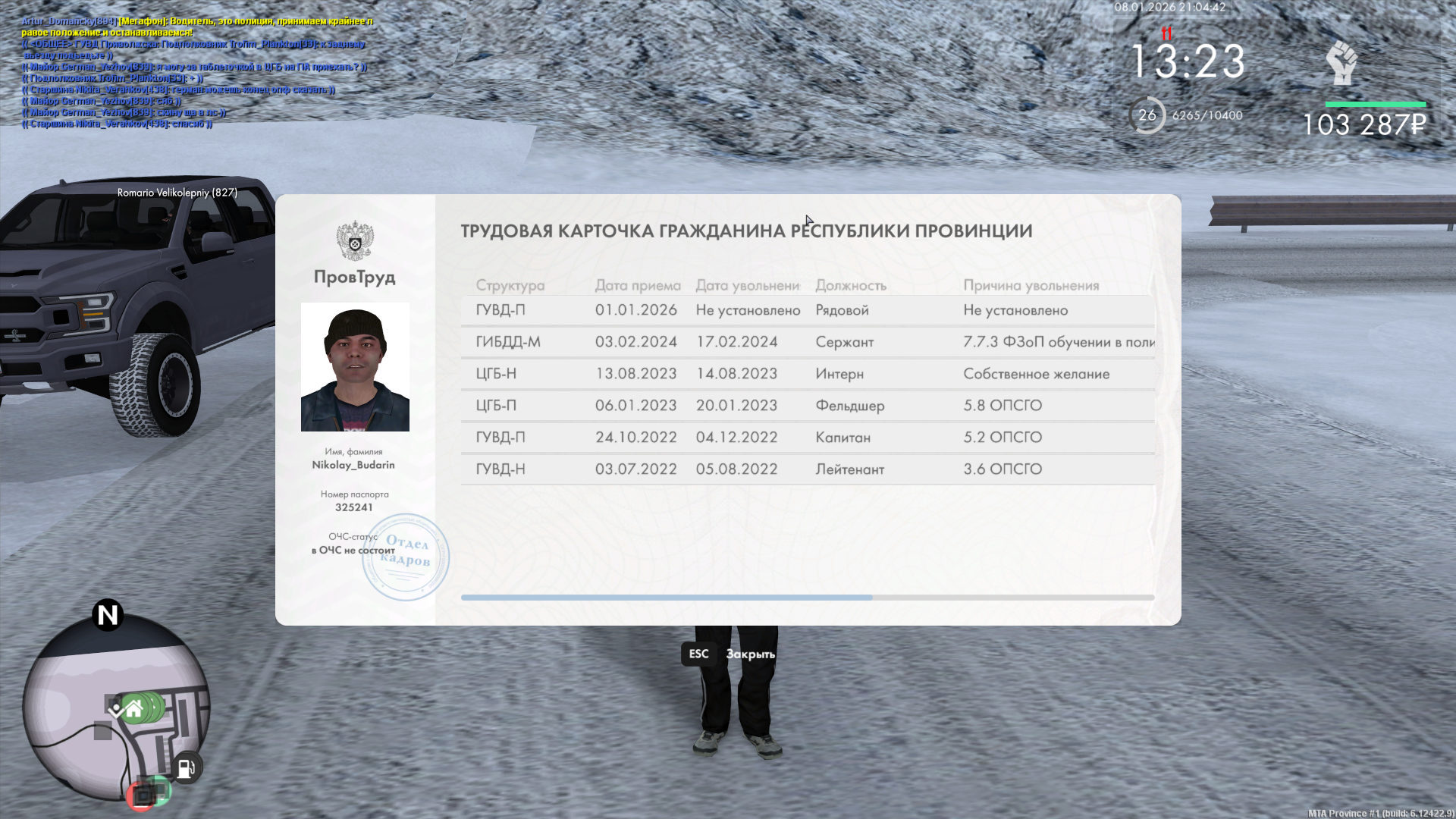
Task: Select the ГИБДД-М Сержант row
Action: 807,342
